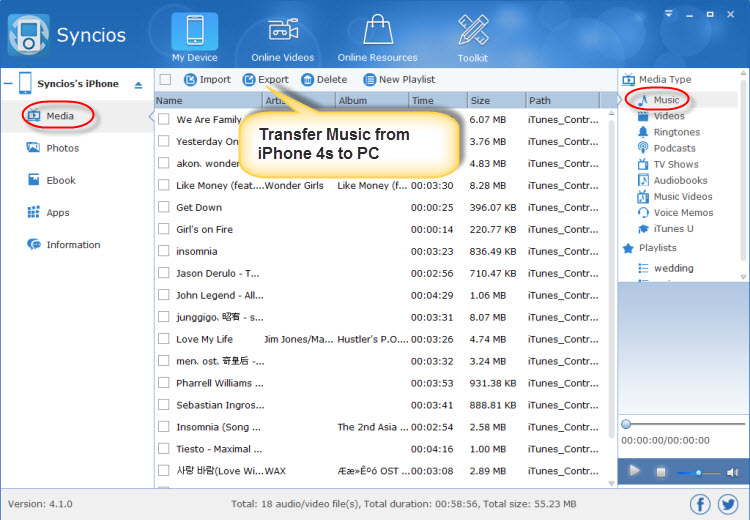The image size is (750, 520).
Task: Open the Toolkit tab
Action: [x=473, y=38]
